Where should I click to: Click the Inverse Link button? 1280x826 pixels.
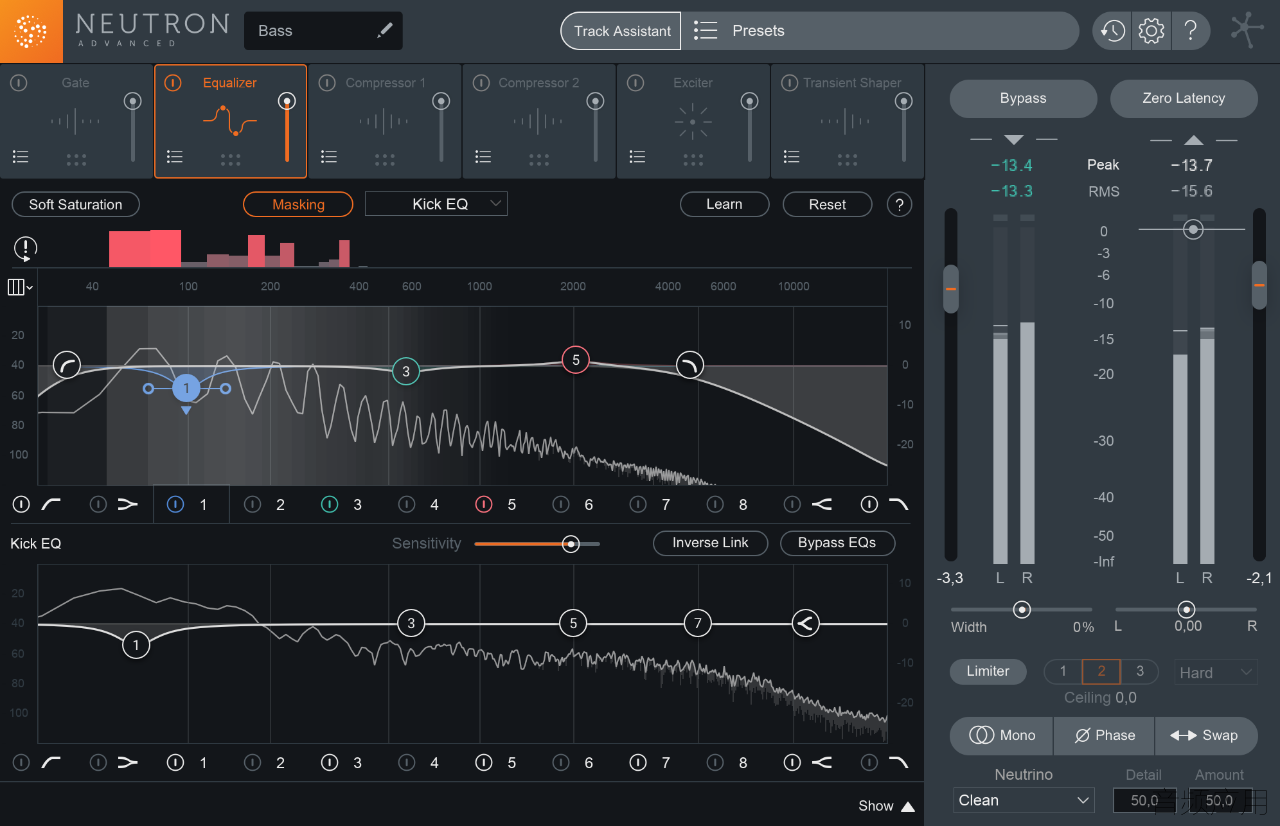click(x=710, y=543)
